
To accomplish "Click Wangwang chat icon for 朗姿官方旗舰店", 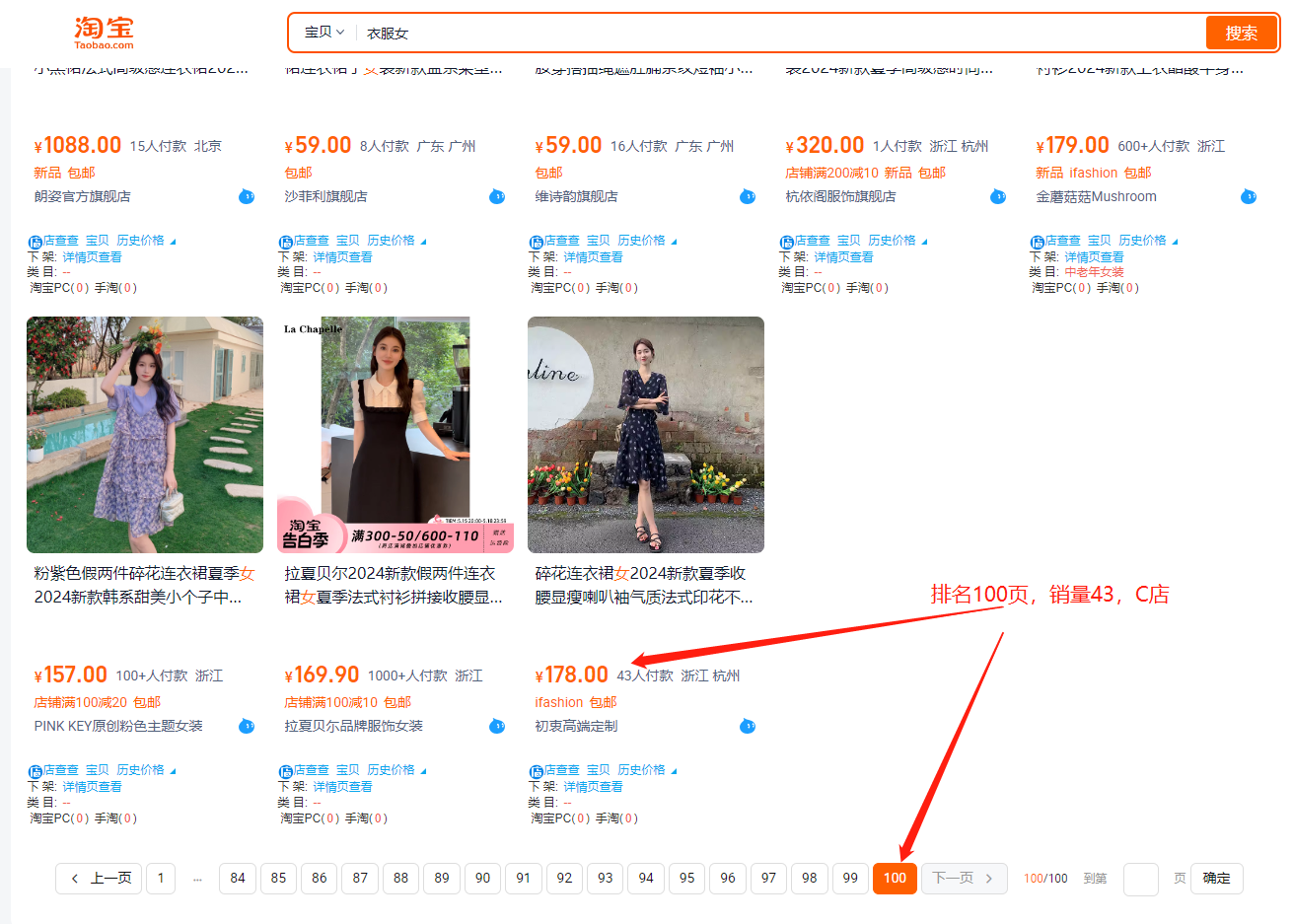I will [x=247, y=196].
